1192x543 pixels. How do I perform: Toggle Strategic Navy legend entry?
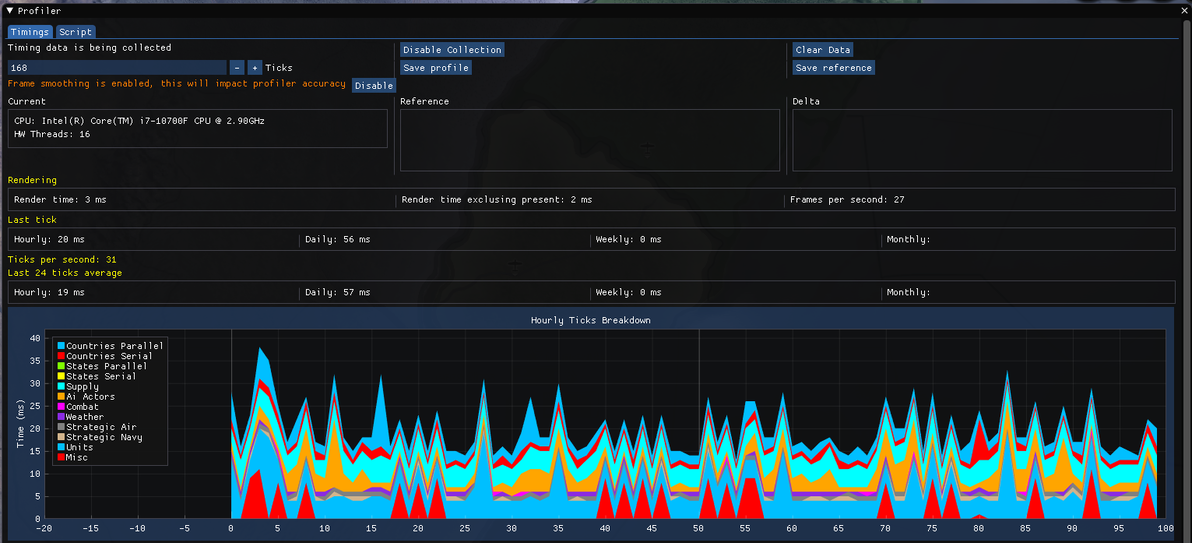(100, 437)
